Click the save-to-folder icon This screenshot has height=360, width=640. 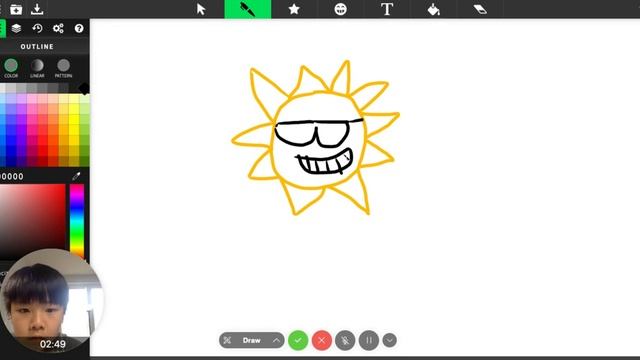click(16, 9)
